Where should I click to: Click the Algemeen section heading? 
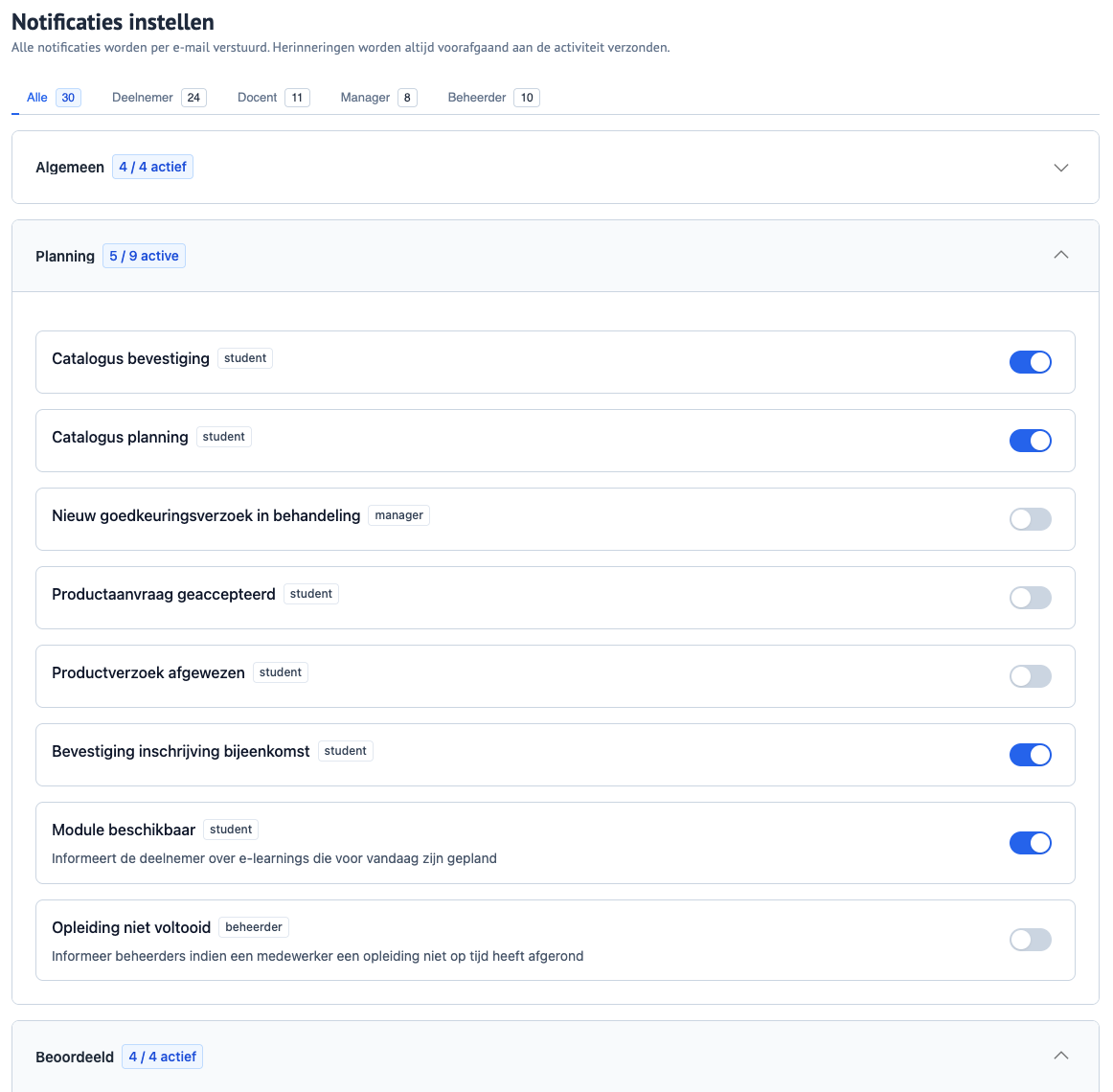point(70,168)
